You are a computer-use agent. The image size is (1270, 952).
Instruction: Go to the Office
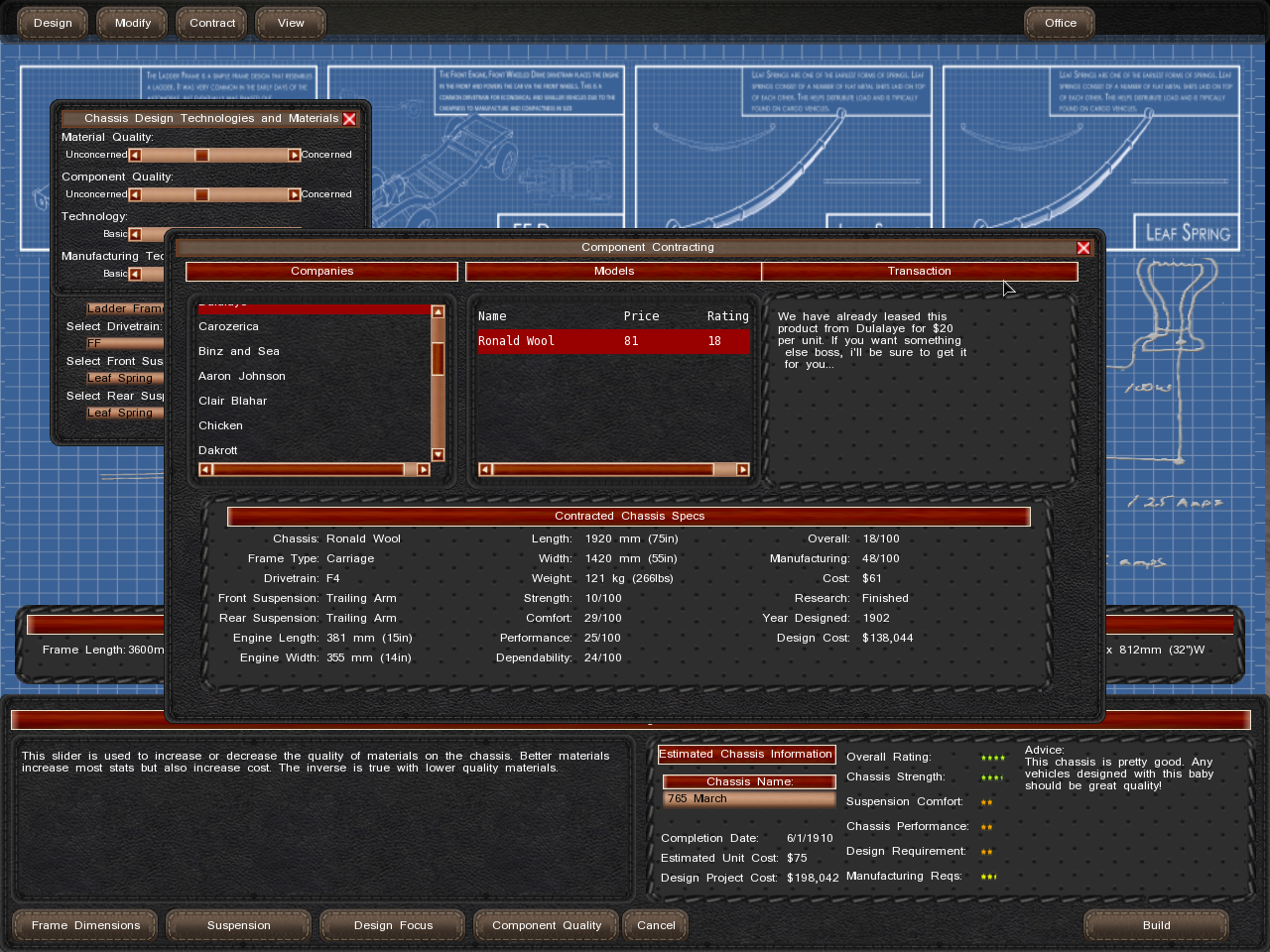tap(1060, 23)
